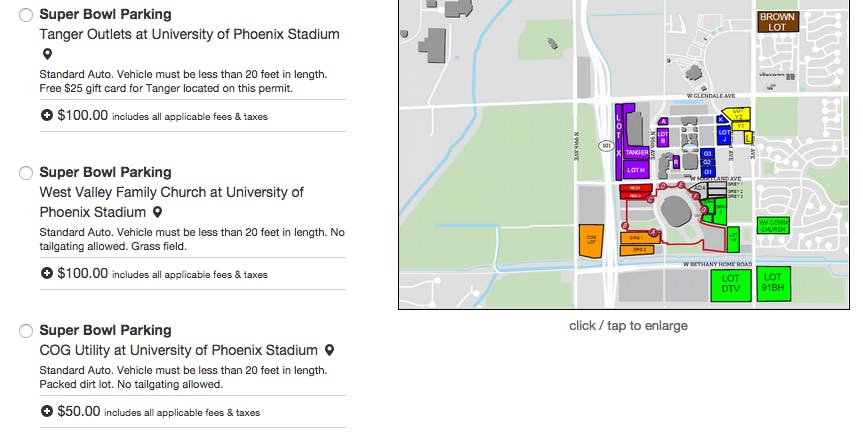The width and height of the screenshot is (863, 441).
Task: Click the stadium in the parking map thumbnail
Action: coord(677,212)
